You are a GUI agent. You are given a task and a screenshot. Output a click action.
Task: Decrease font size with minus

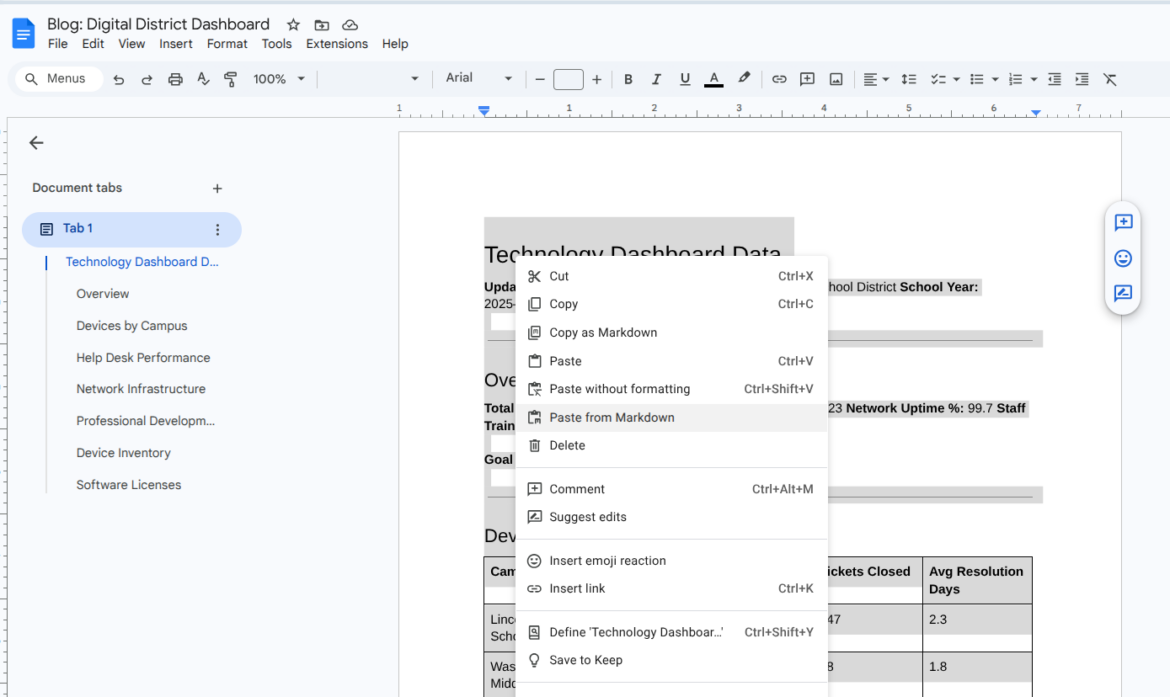coord(539,79)
